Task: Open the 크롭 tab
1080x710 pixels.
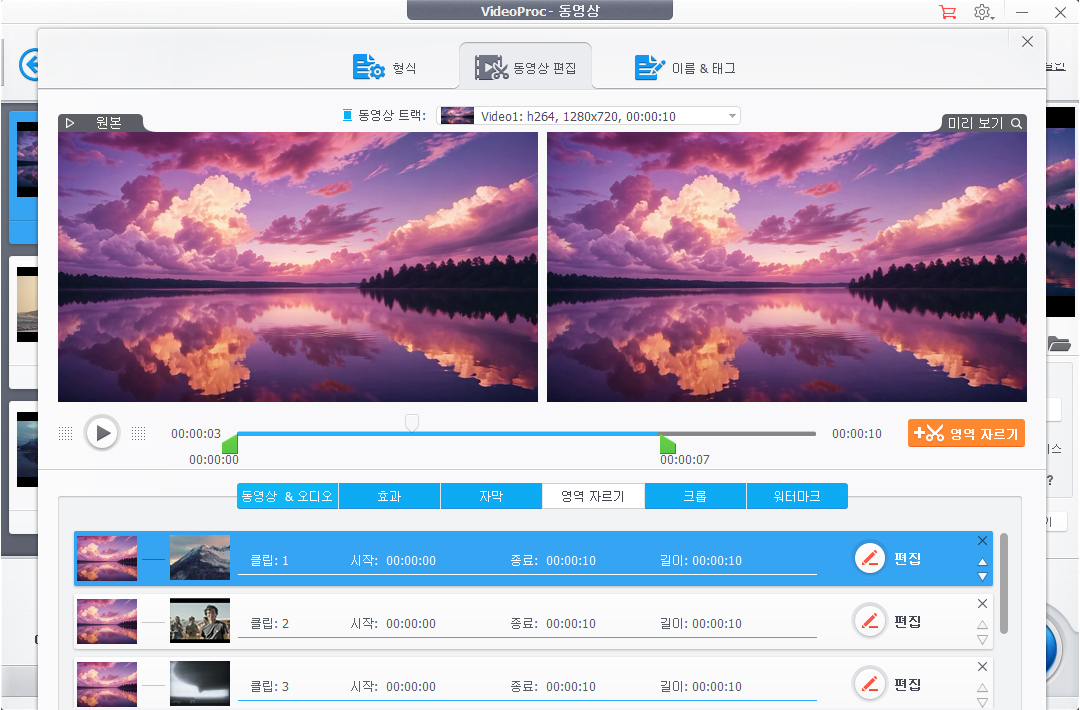Action: [695, 496]
